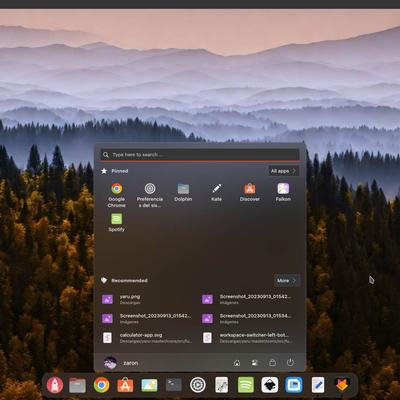Viewport: 400px width, 400px height.
Task: Launch Kate from the pinned apps
Action: (216, 192)
